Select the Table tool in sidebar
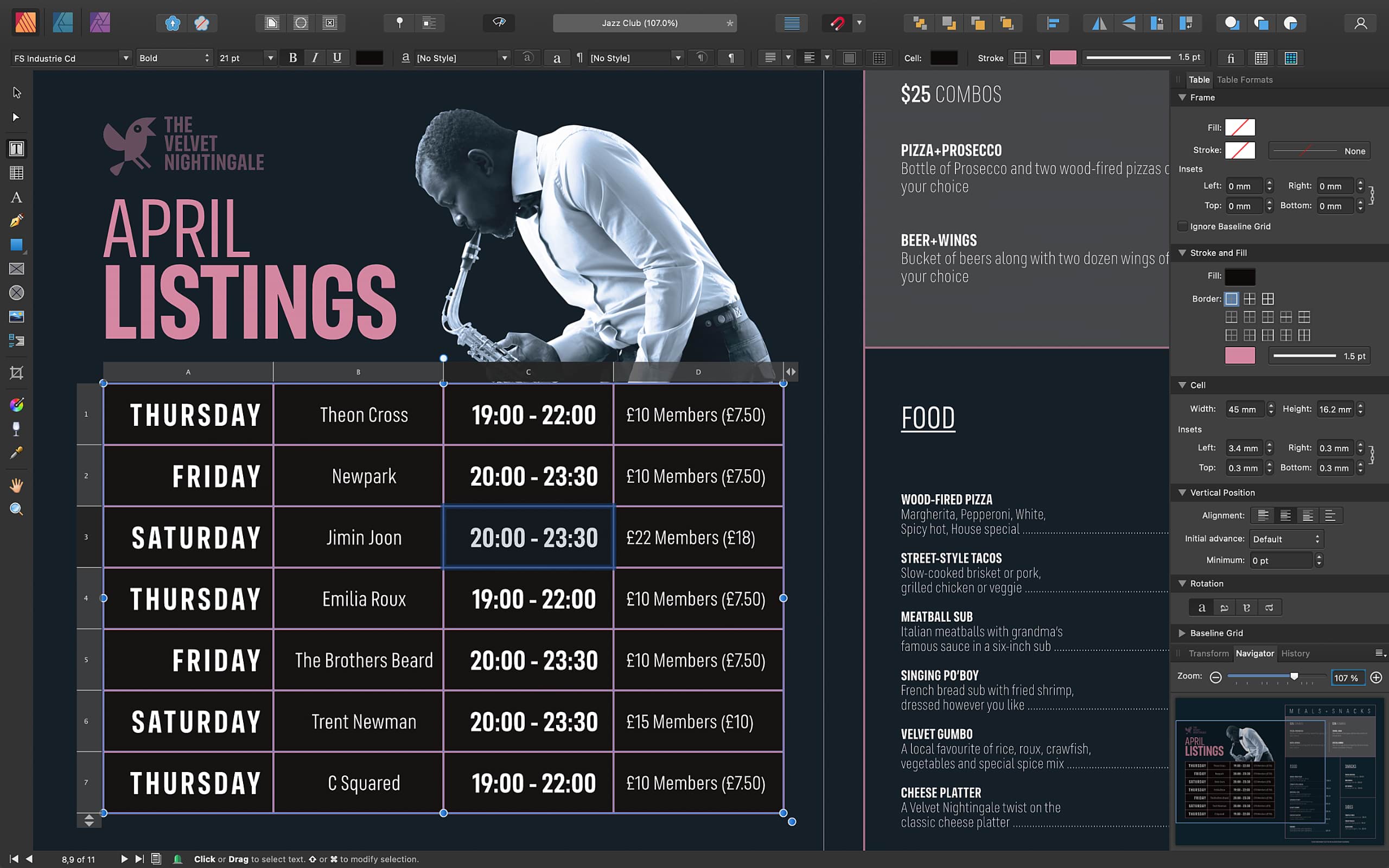Screen dimensions: 1389x868 click(x=17, y=173)
